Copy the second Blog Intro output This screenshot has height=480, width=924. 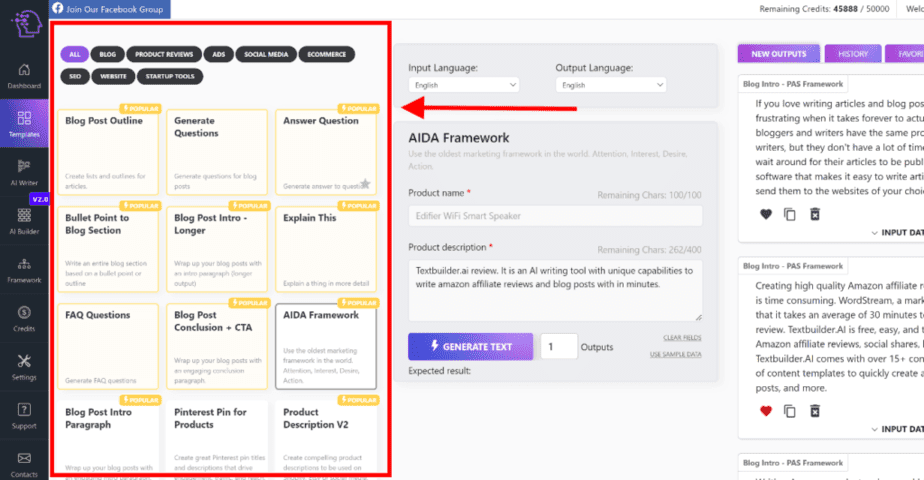click(x=790, y=411)
